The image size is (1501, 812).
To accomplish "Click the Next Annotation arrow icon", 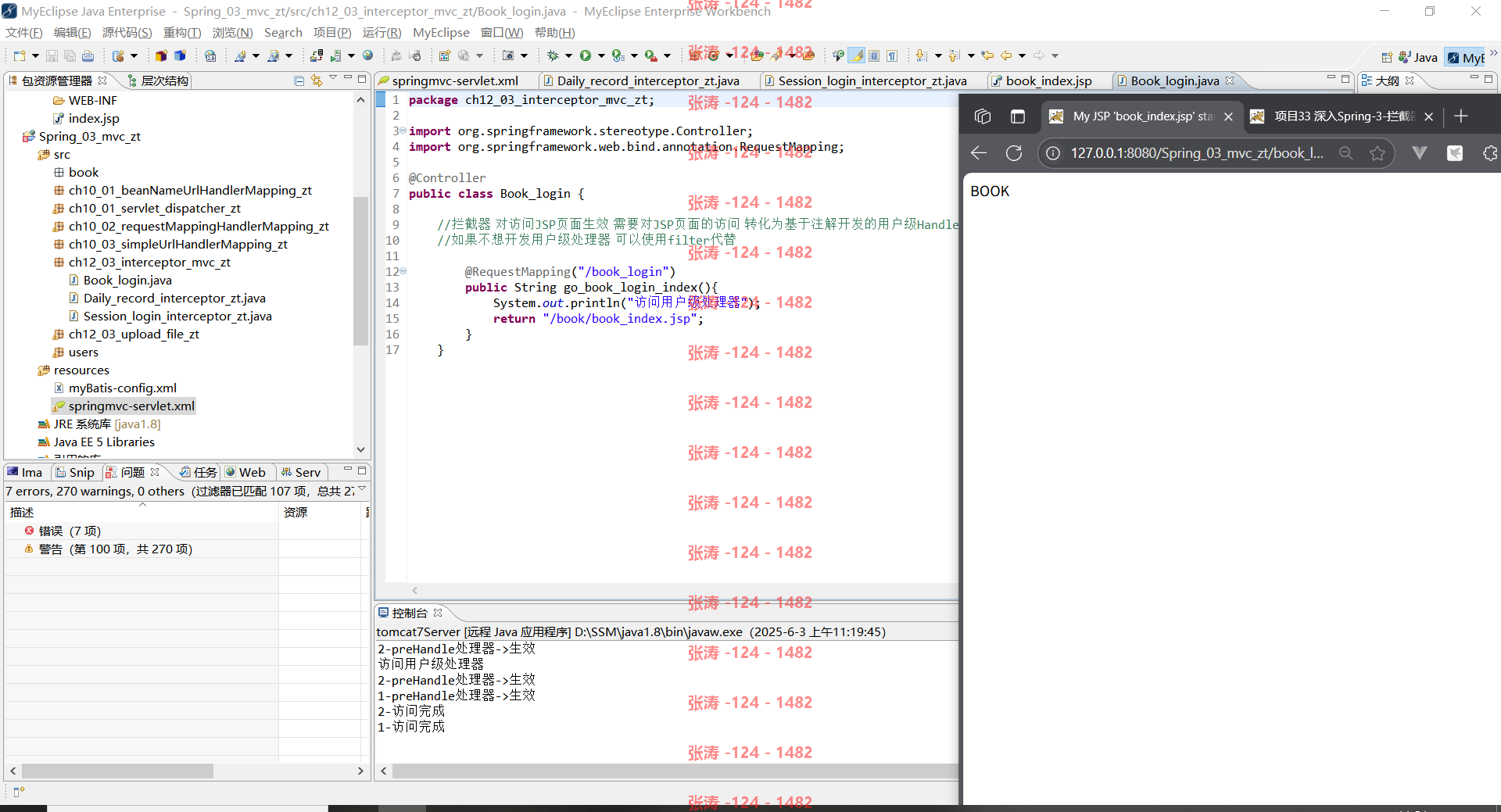I will click(x=922, y=55).
